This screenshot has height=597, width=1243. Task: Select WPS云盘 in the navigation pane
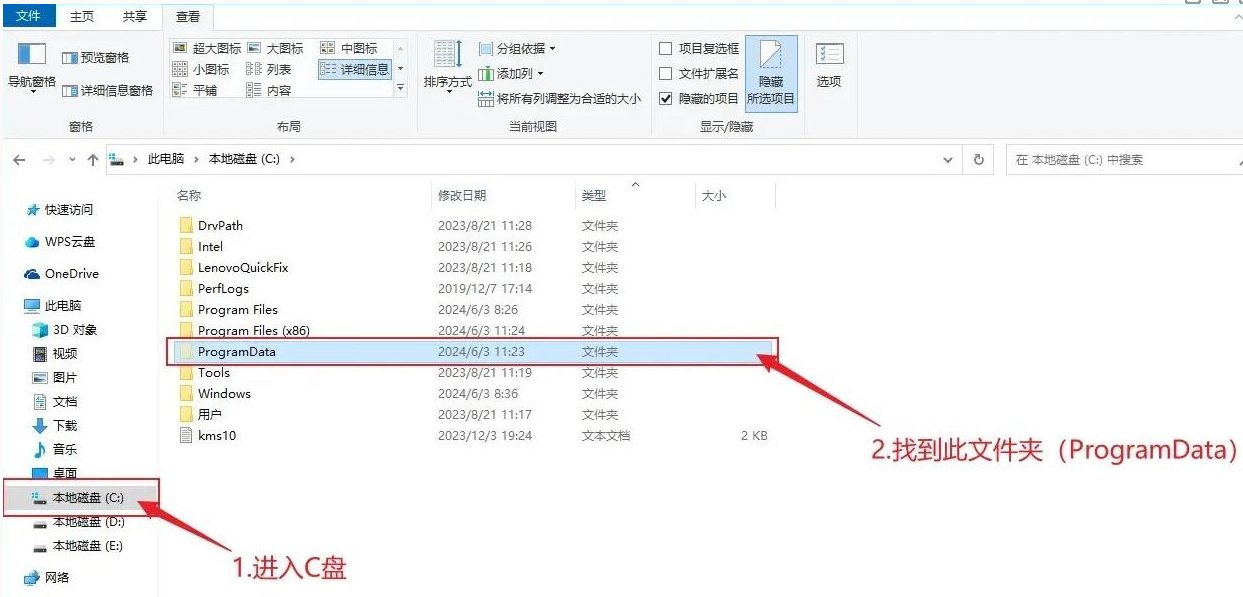tap(60, 242)
